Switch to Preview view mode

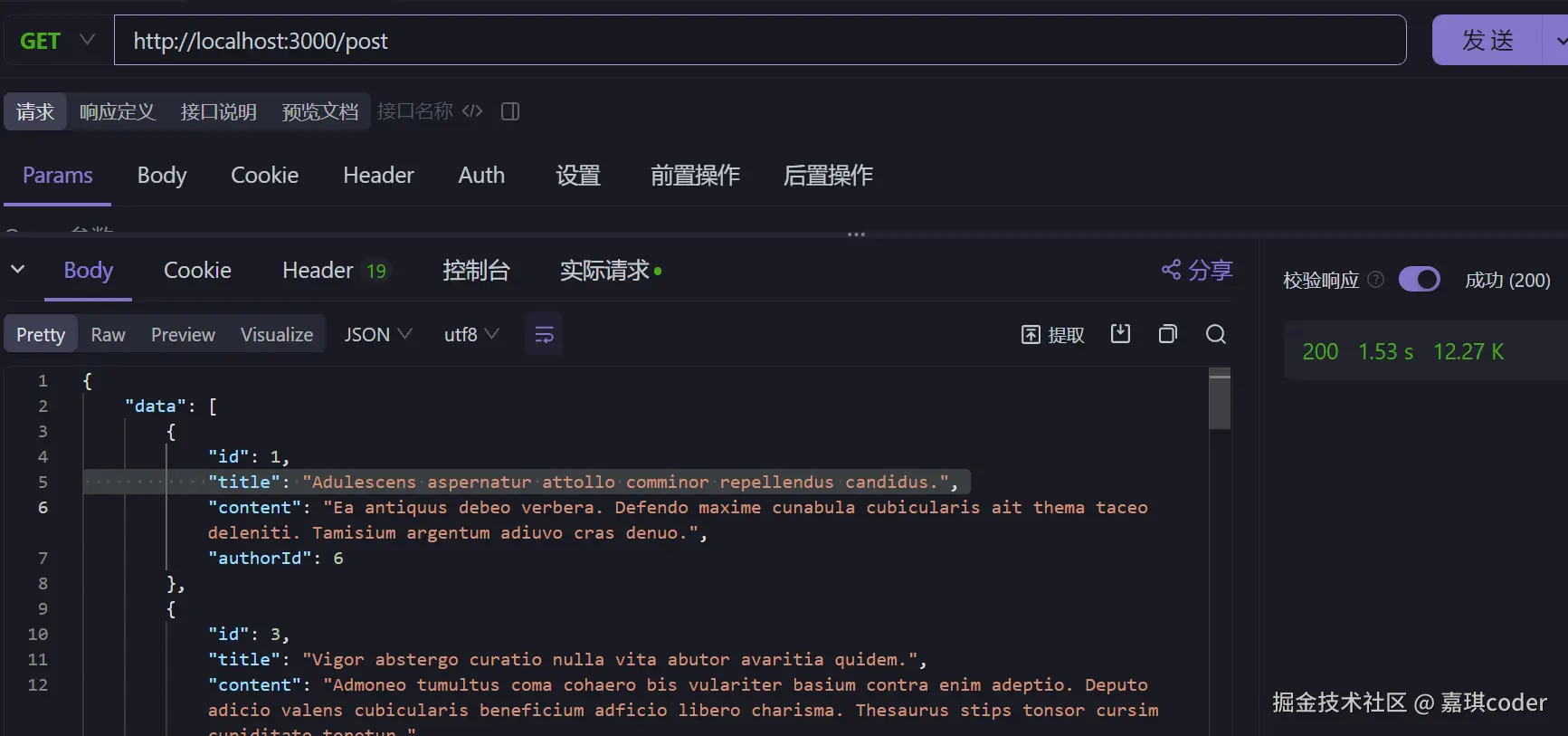click(x=183, y=335)
